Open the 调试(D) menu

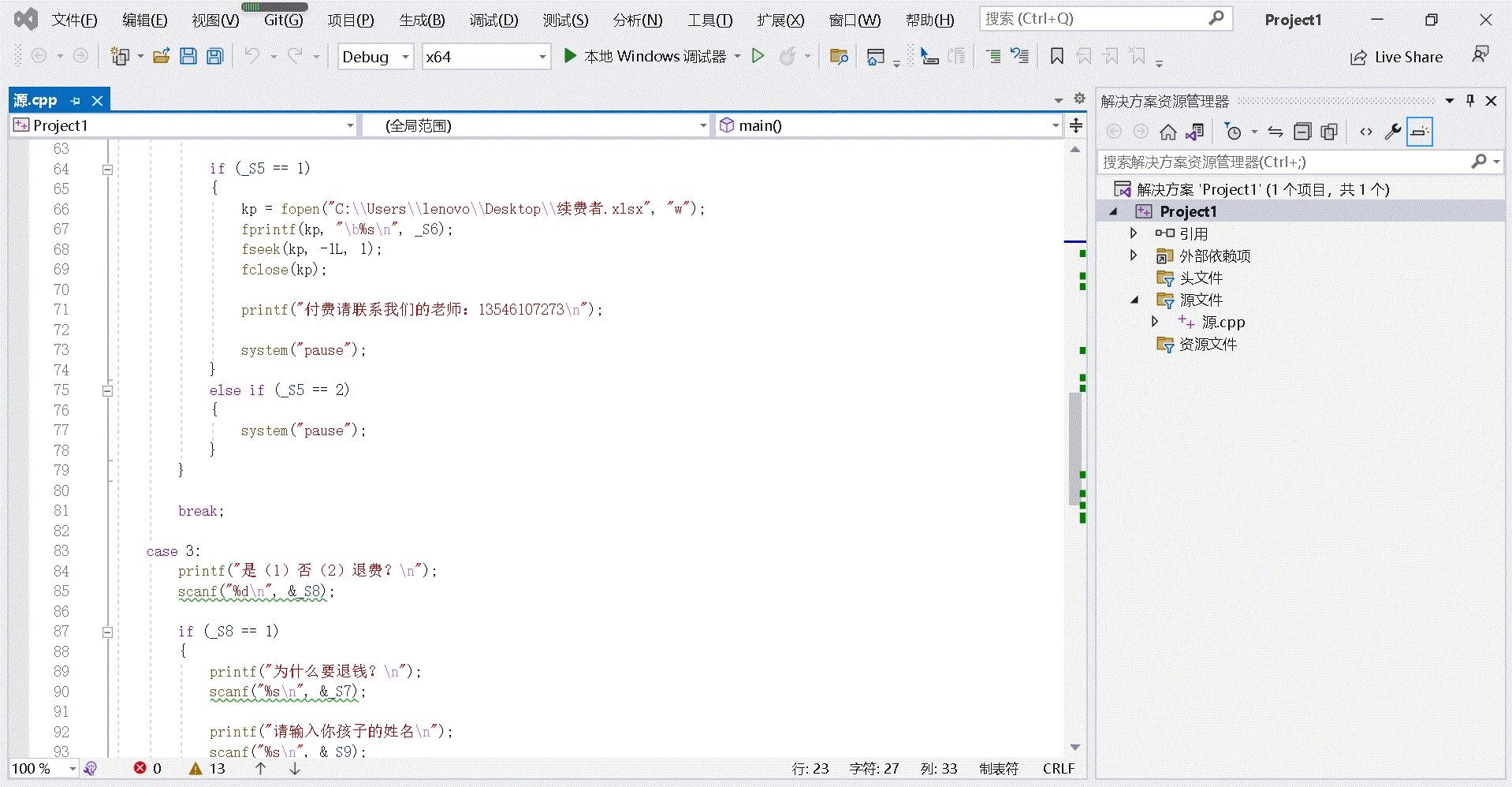click(x=493, y=20)
